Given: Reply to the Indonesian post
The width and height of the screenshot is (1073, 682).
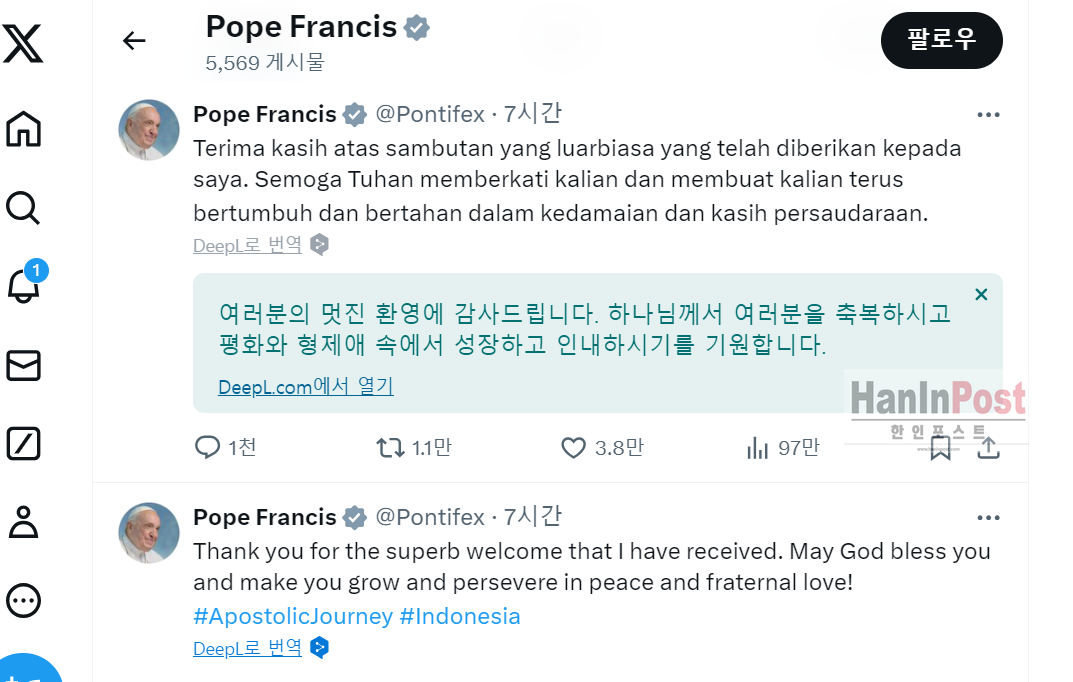Looking at the screenshot, I should point(207,448).
